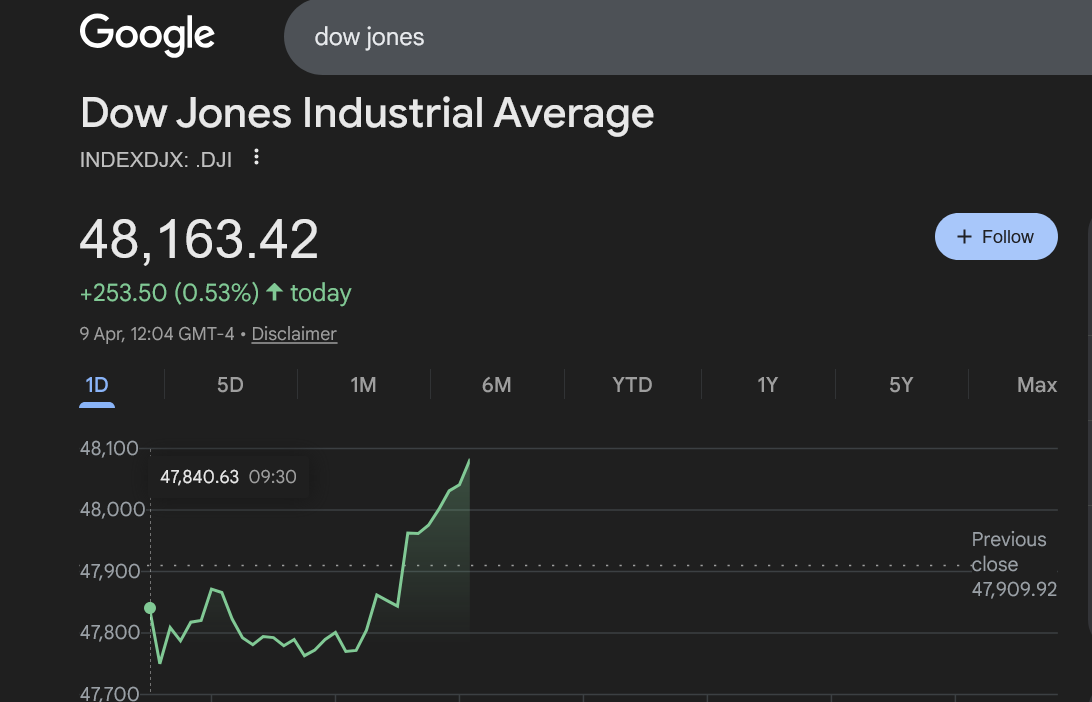Click the green up arrow next to today

click(x=272, y=293)
